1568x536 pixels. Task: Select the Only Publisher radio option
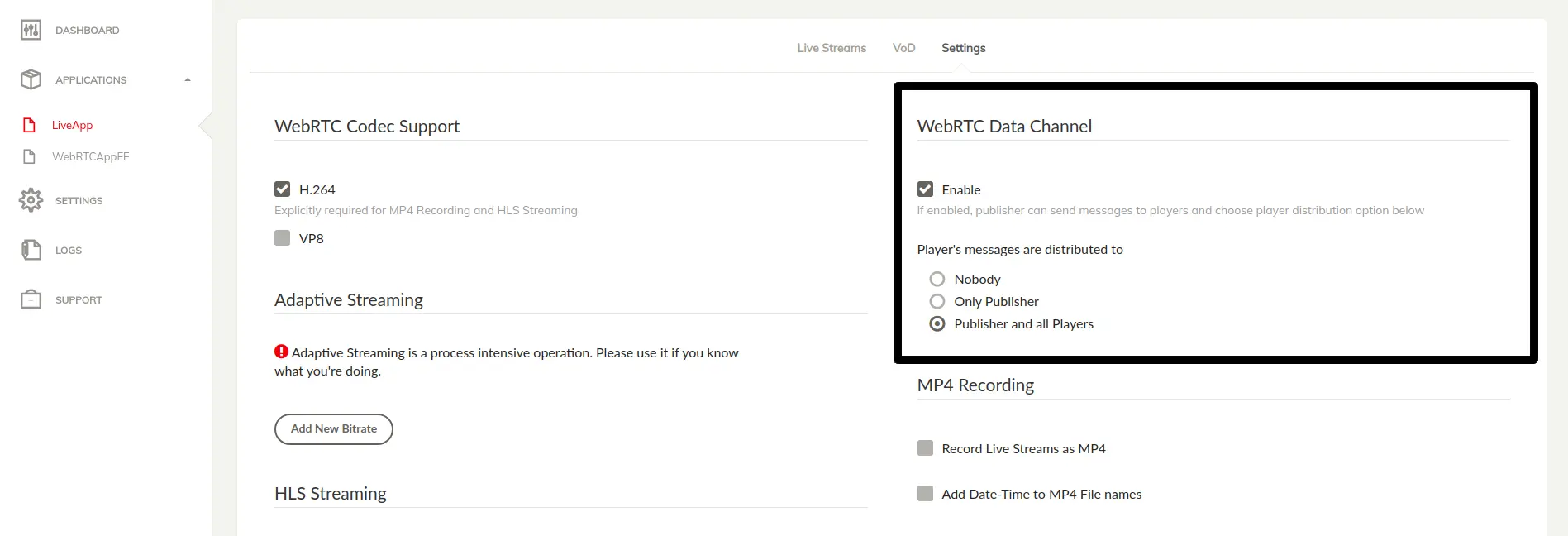click(x=937, y=301)
